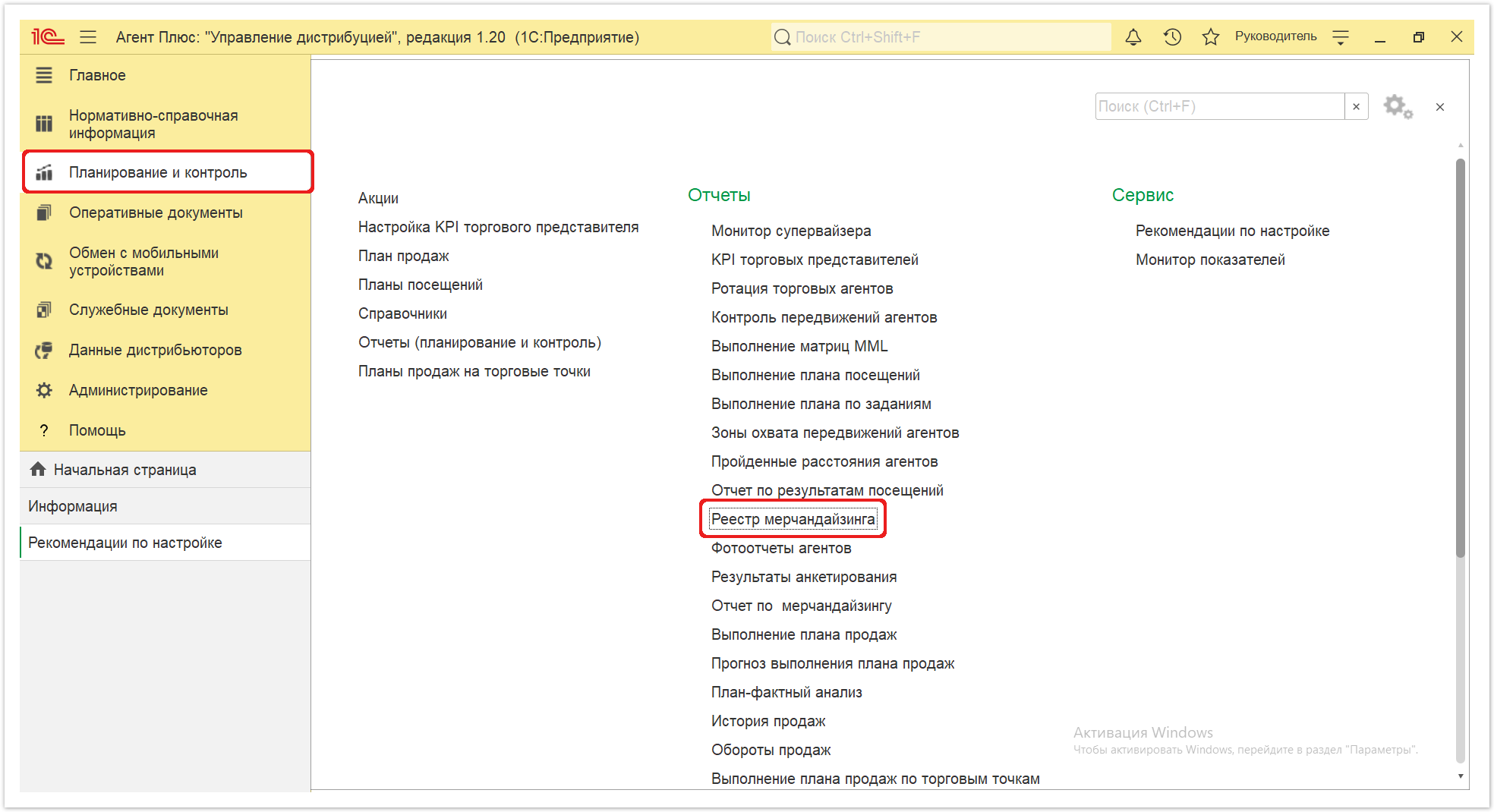Open Планы посещений link
This screenshot has height=812, width=1494.
pos(420,285)
